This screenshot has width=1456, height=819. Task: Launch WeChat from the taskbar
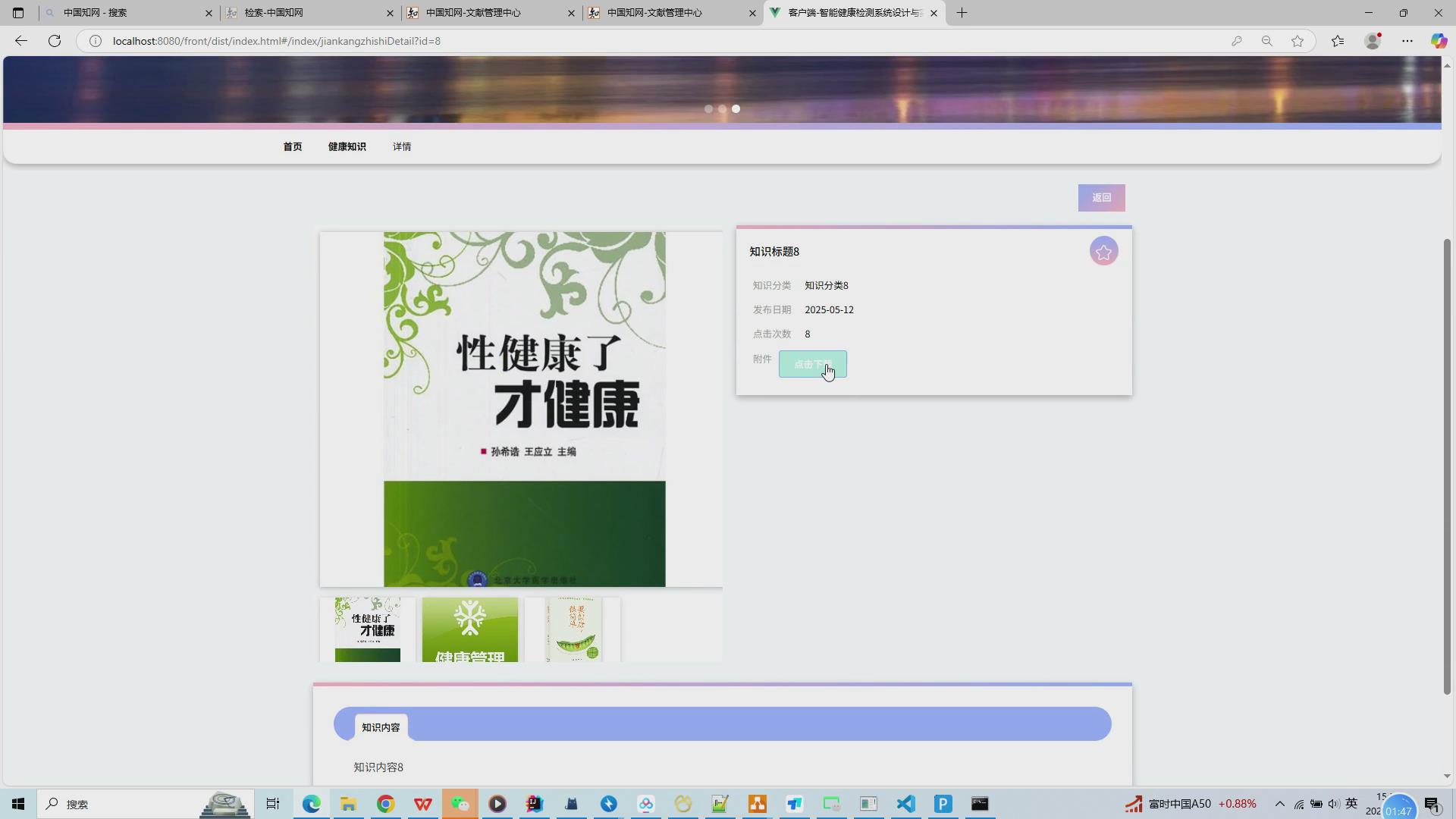(460, 804)
